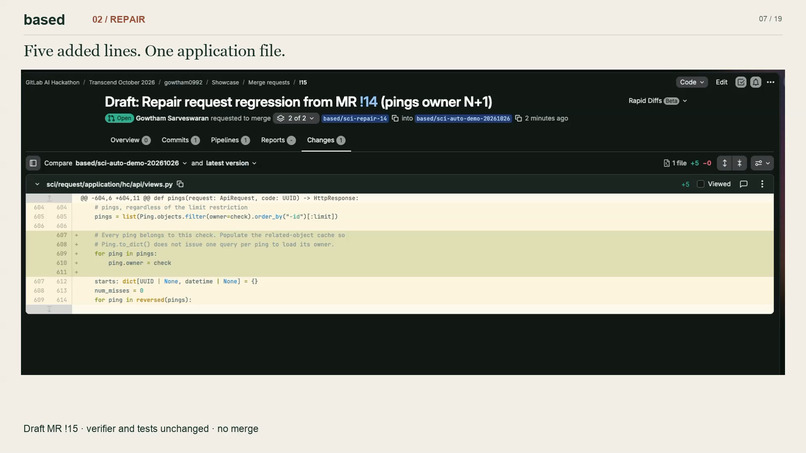The image size is (806, 453).
Task: Expand diff lines above line 604
Action: pos(49,198)
